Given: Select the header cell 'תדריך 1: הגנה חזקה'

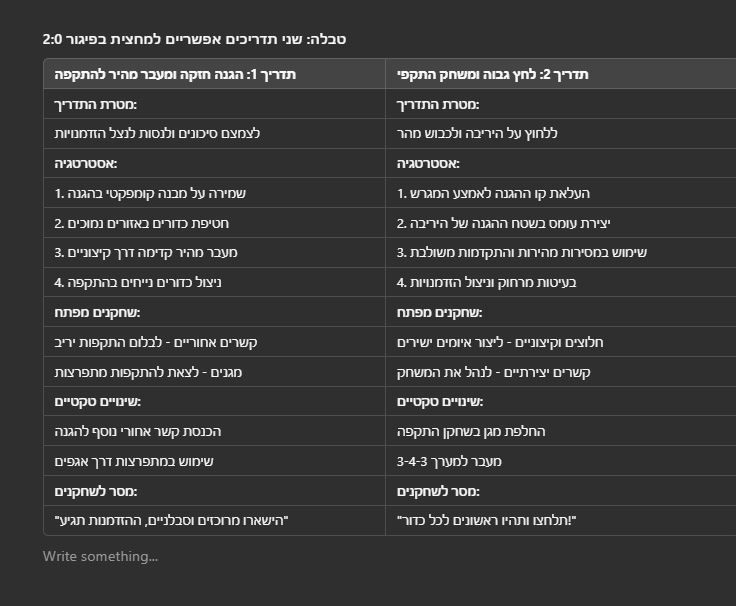Looking at the screenshot, I should tap(214, 74).
